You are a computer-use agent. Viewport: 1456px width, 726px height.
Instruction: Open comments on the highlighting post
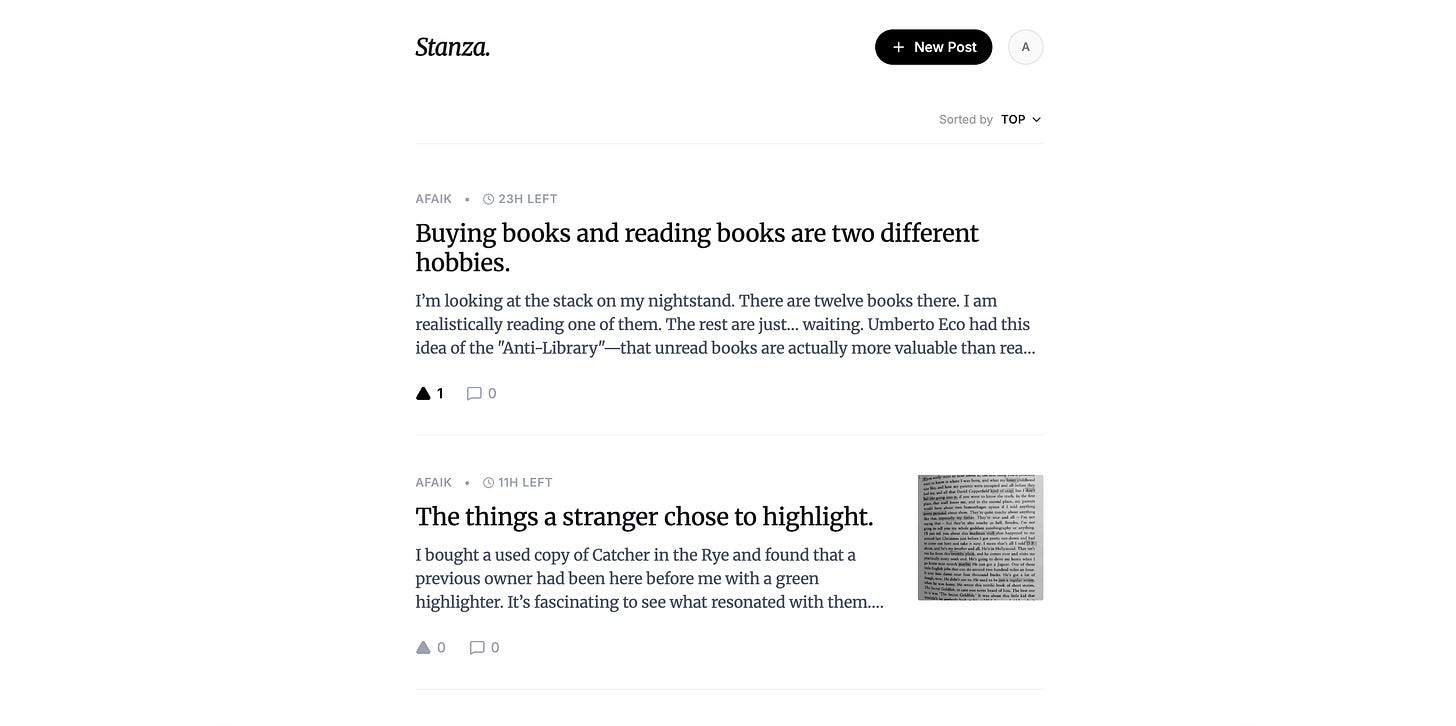click(x=477, y=647)
